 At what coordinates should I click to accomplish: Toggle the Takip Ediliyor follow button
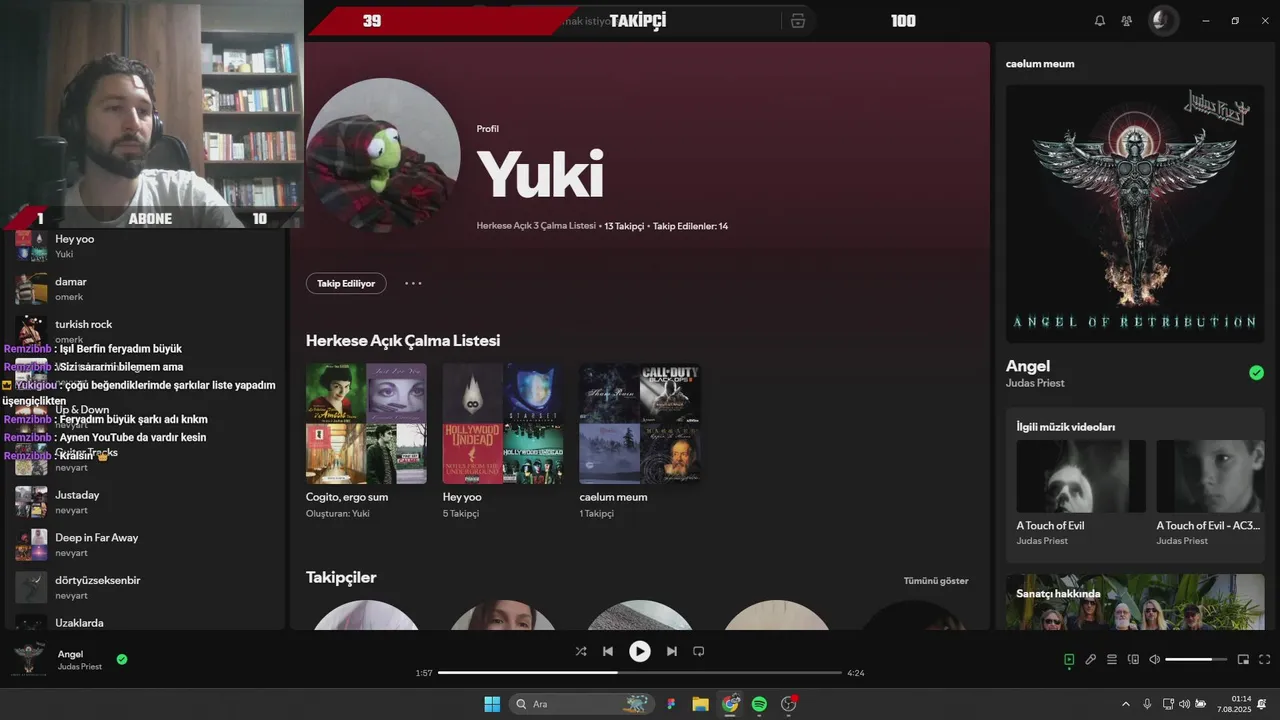pos(346,283)
